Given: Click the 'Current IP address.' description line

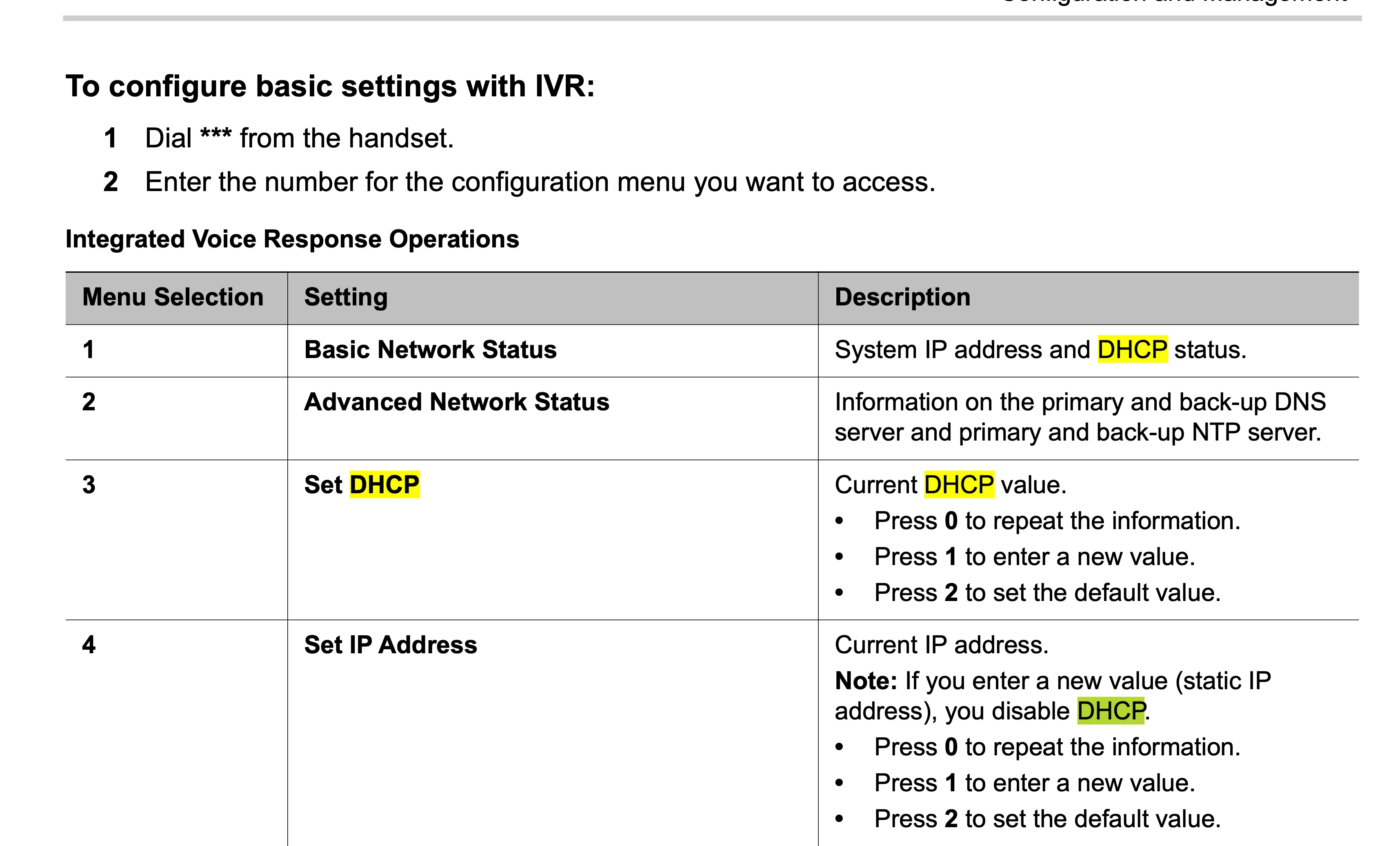Looking at the screenshot, I should tap(942, 645).
